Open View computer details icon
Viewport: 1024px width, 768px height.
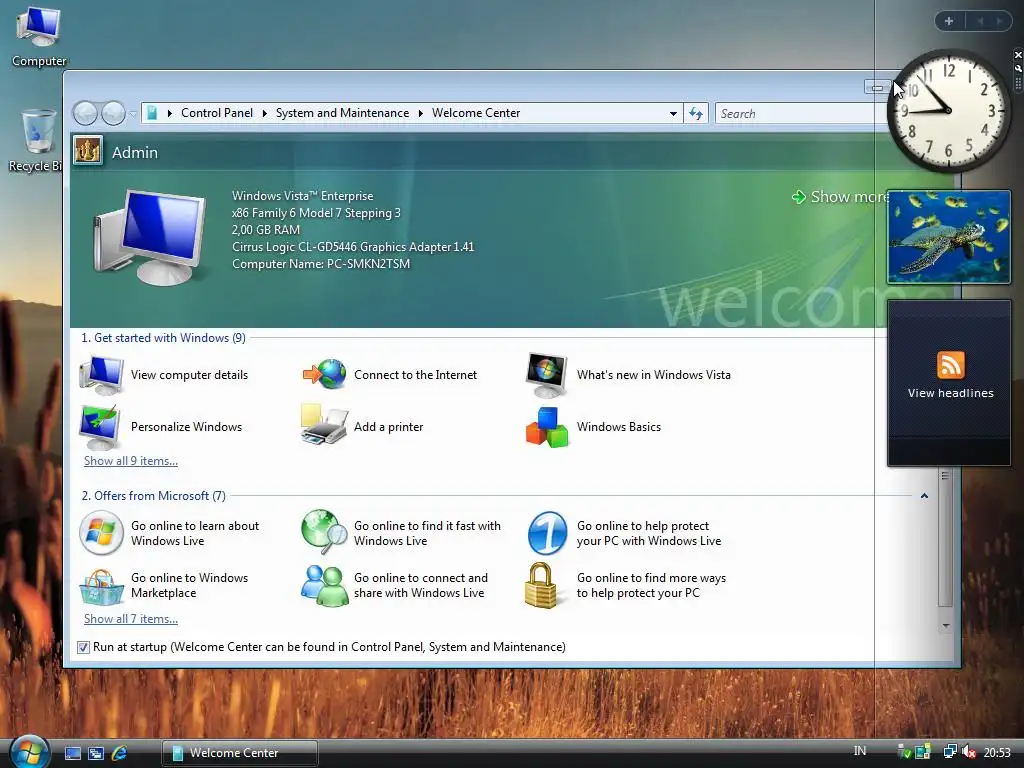(101, 375)
